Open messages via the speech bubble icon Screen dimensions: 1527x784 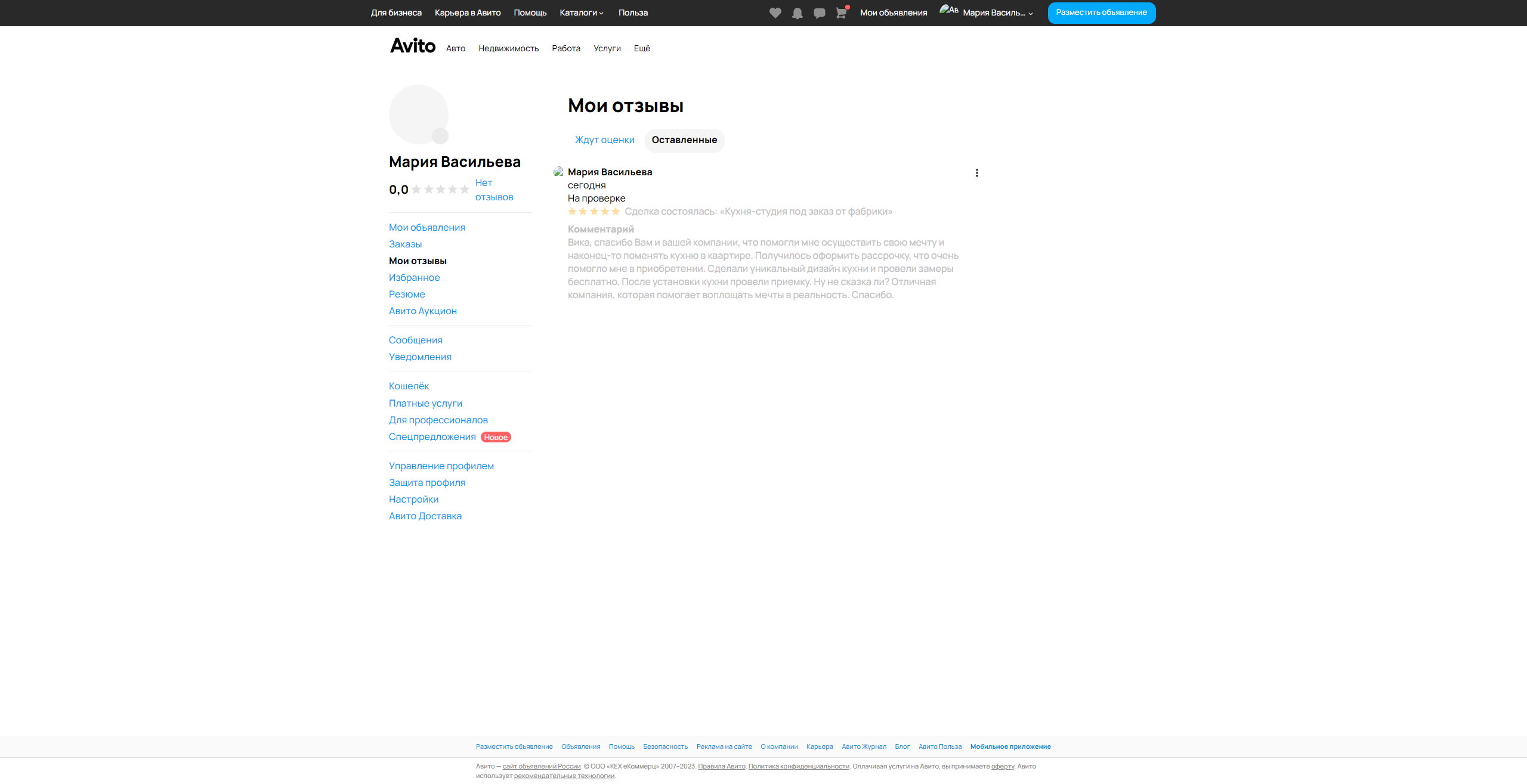(819, 13)
